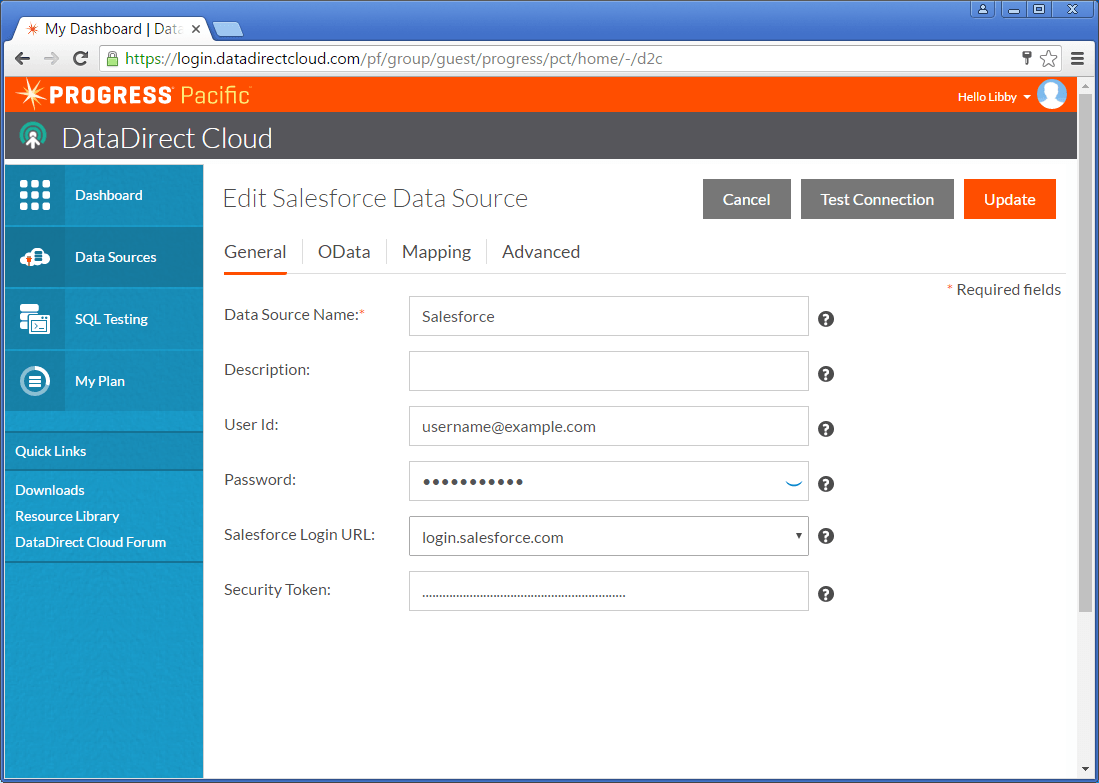The image size is (1099, 783).
Task: Click the My Plan circle icon
Action: (35, 381)
